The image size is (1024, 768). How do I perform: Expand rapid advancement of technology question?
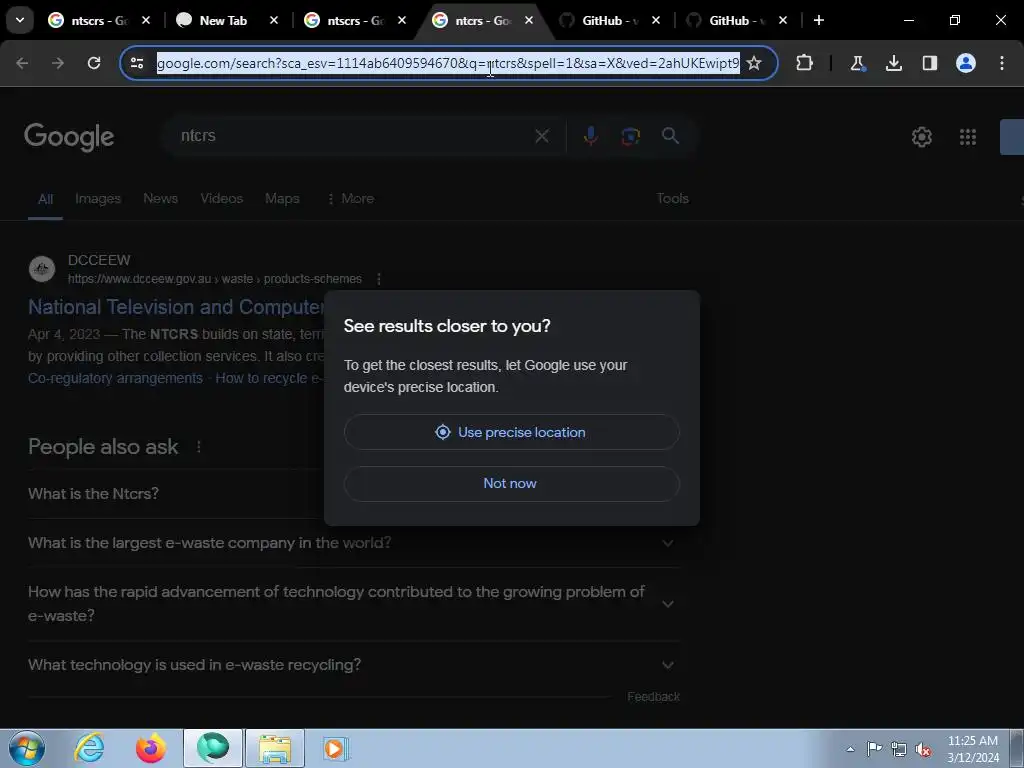[x=353, y=603]
